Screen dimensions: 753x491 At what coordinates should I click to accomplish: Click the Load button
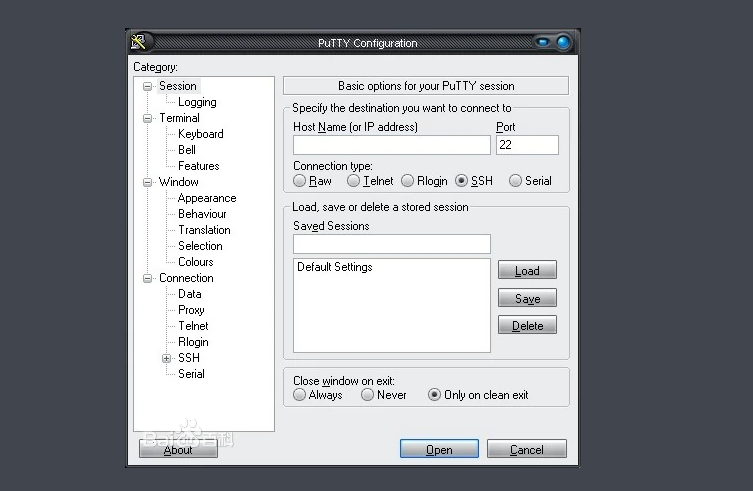pyautogui.click(x=527, y=270)
